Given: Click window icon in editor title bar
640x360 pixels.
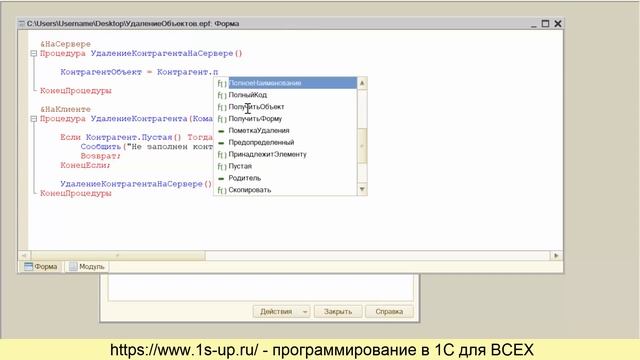Looking at the screenshot, I should coord(22,24).
